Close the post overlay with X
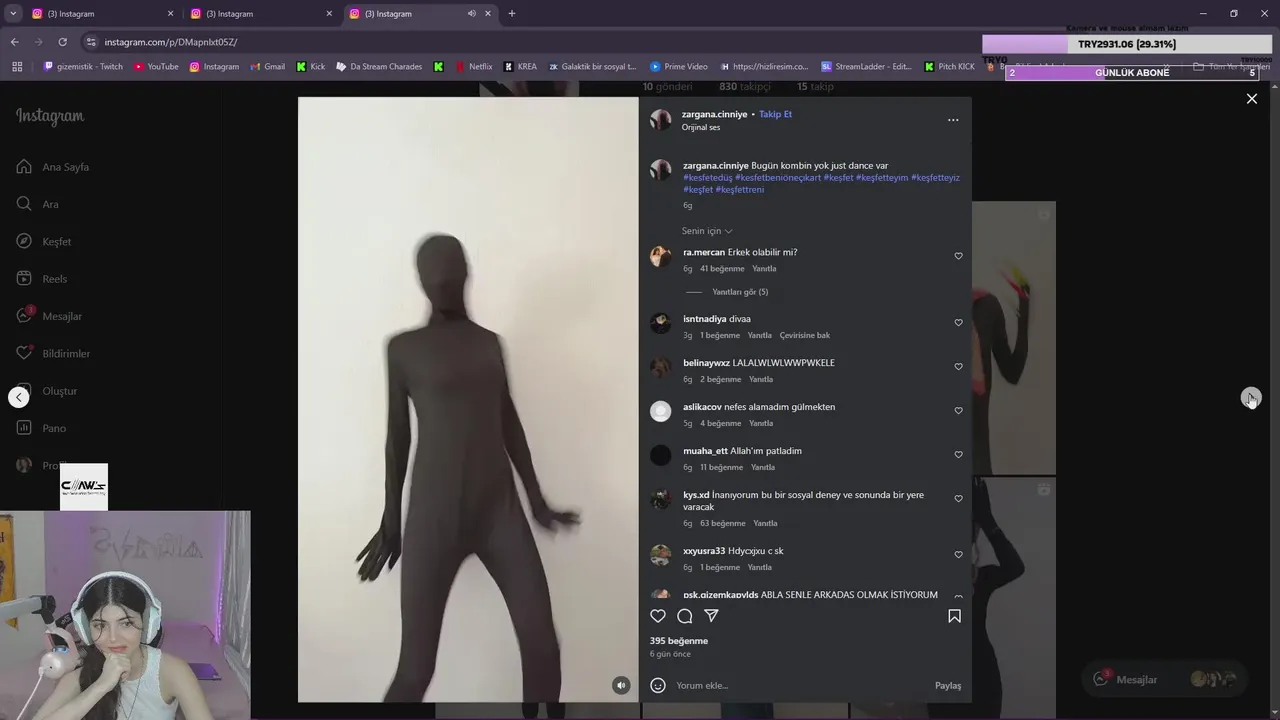Image resolution: width=1280 pixels, height=720 pixels. [x=1251, y=99]
